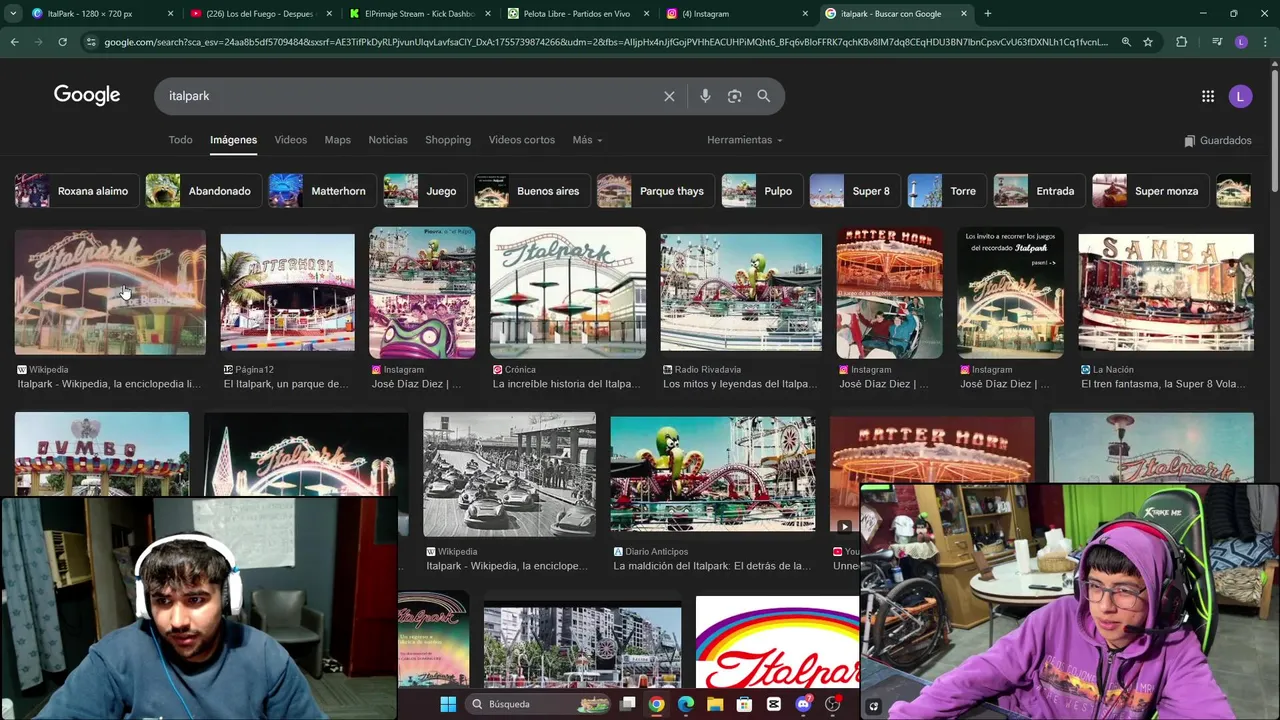Click the magnifier search icon in search box
Image resolution: width=1280 pixels, height=720 pixels.
coord(764,96)
